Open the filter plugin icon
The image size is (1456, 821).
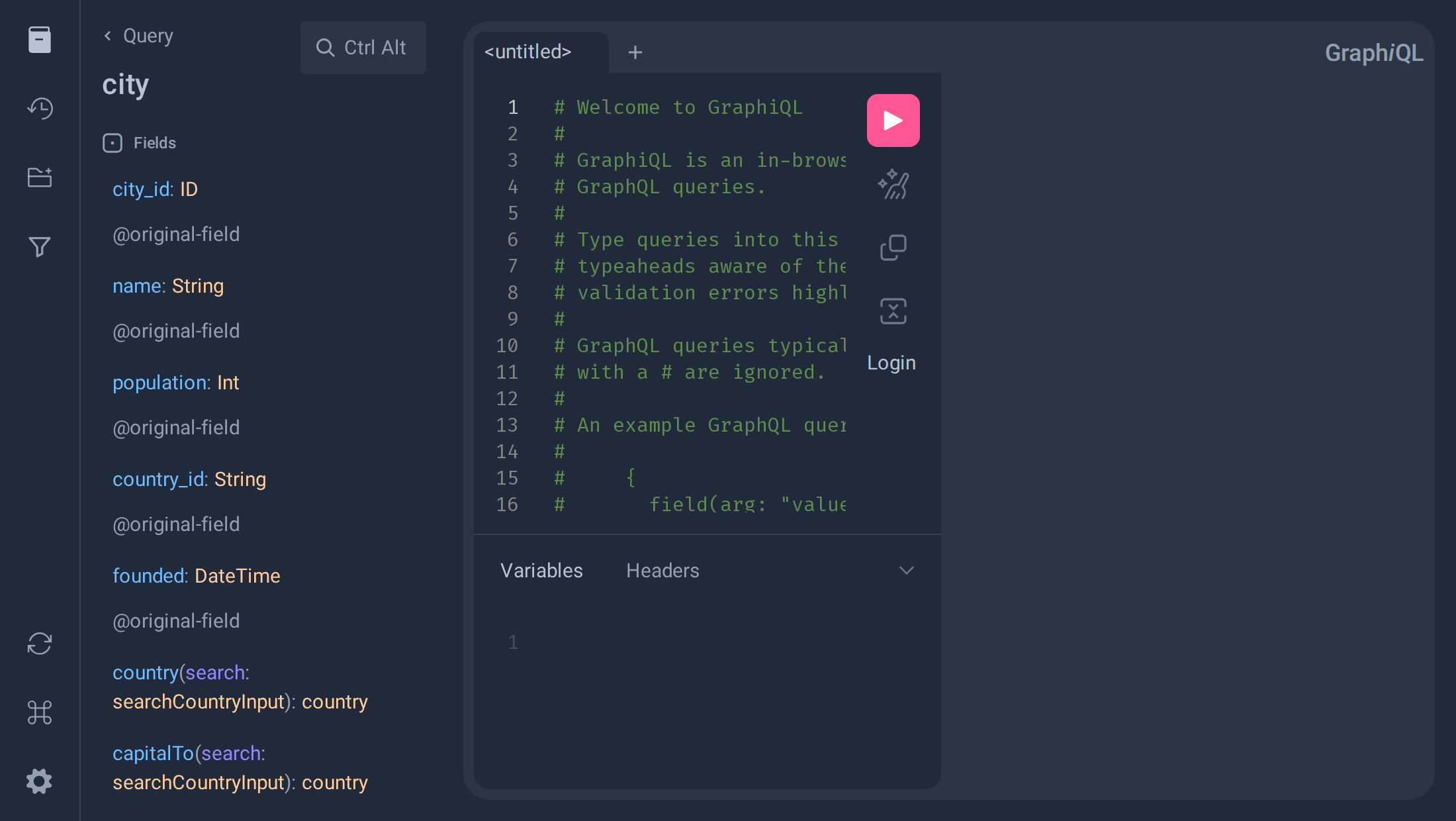pos(40,246)
